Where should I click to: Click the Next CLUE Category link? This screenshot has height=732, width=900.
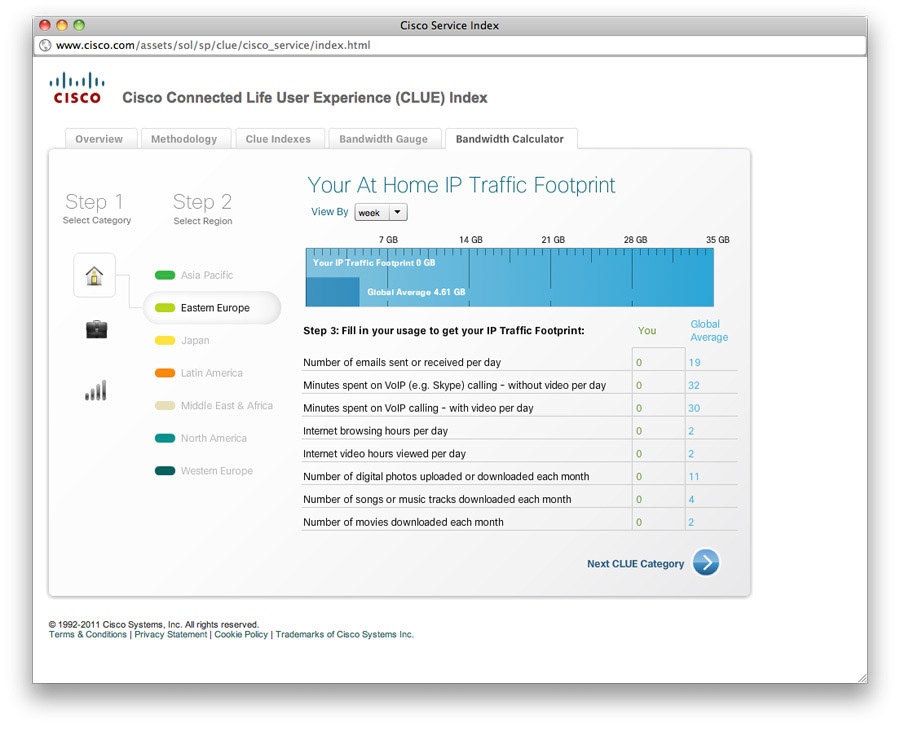coord(635,564)
